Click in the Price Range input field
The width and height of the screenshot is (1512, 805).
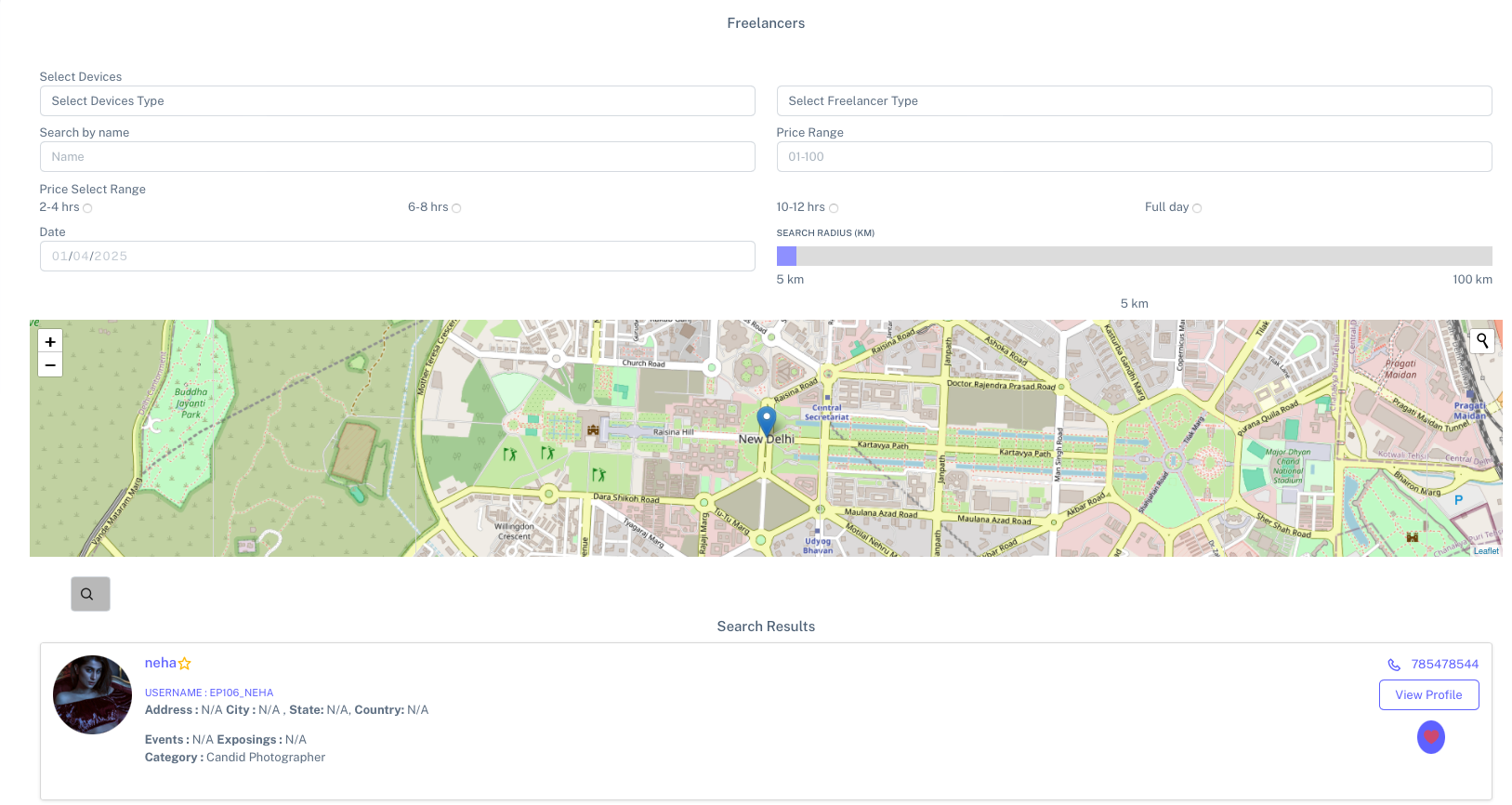click(x=1135, y=157)
